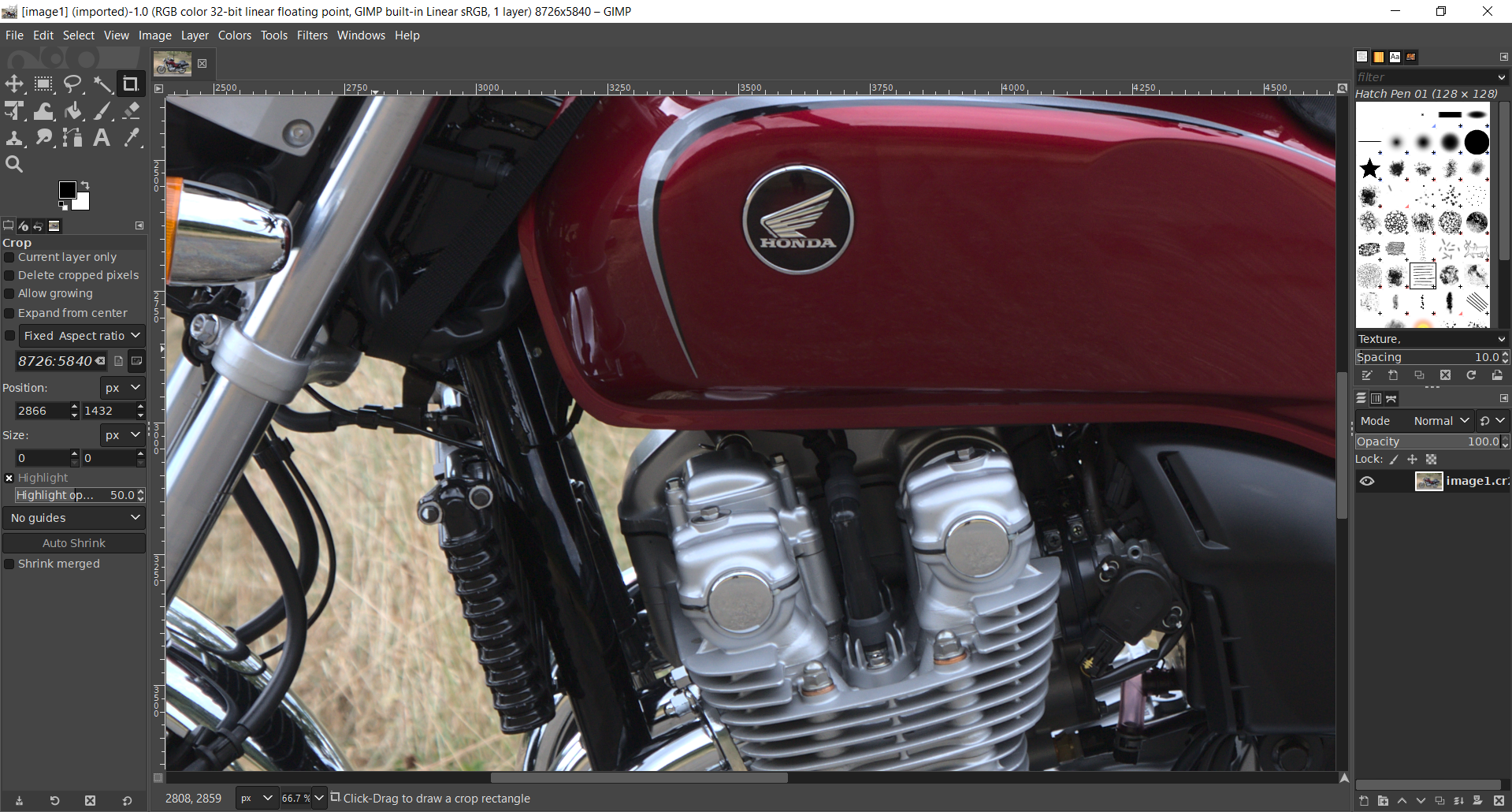
Task: Click the foreground black color swatch
Action: click(67, 189)
